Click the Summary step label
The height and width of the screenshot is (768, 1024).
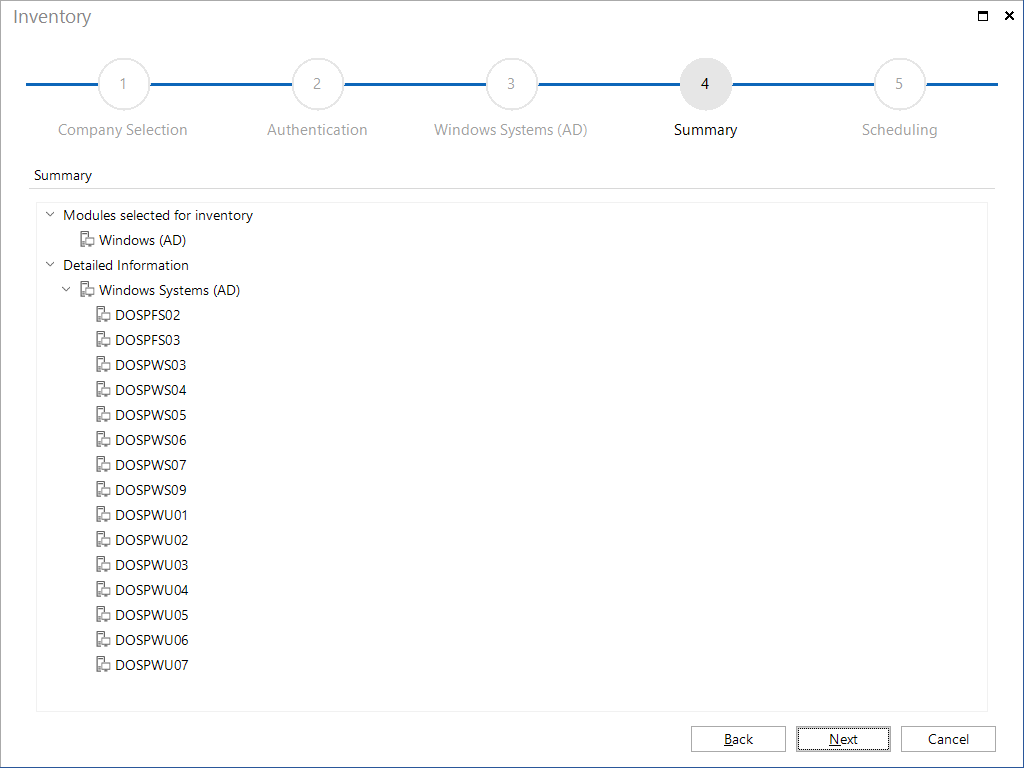(x=705, y=130)
